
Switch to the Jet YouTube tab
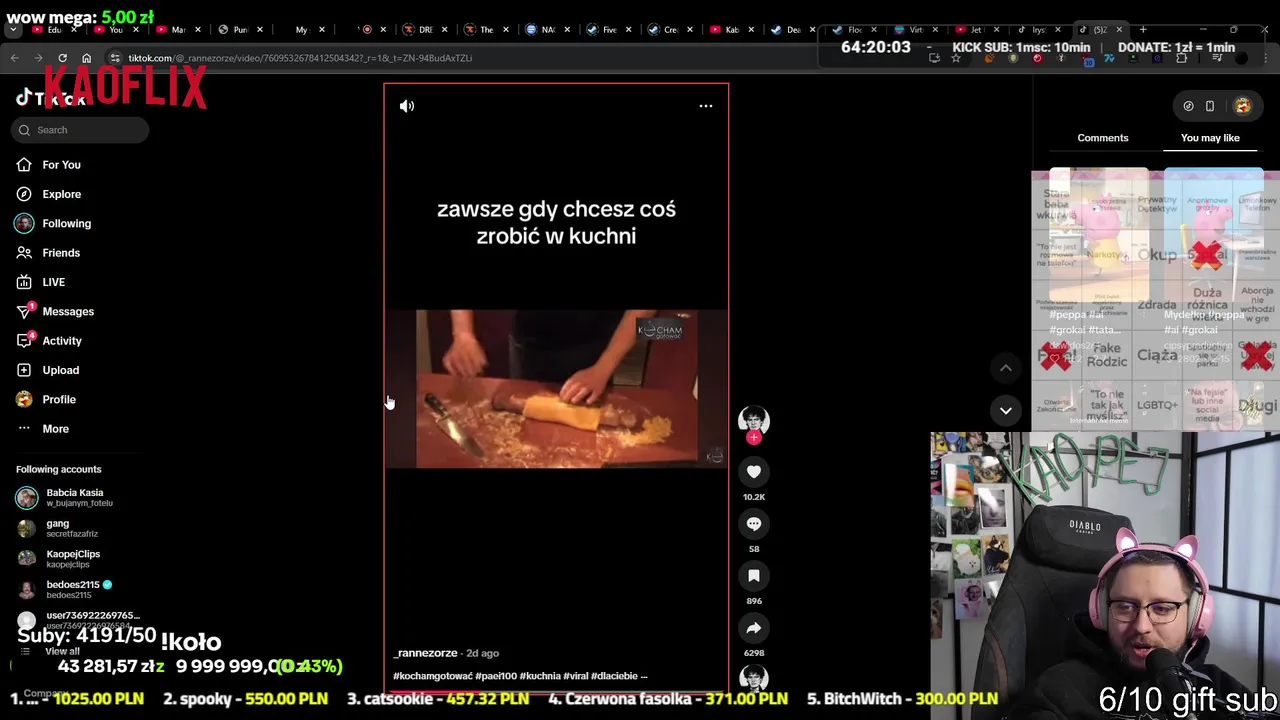[x=976, y=30]
